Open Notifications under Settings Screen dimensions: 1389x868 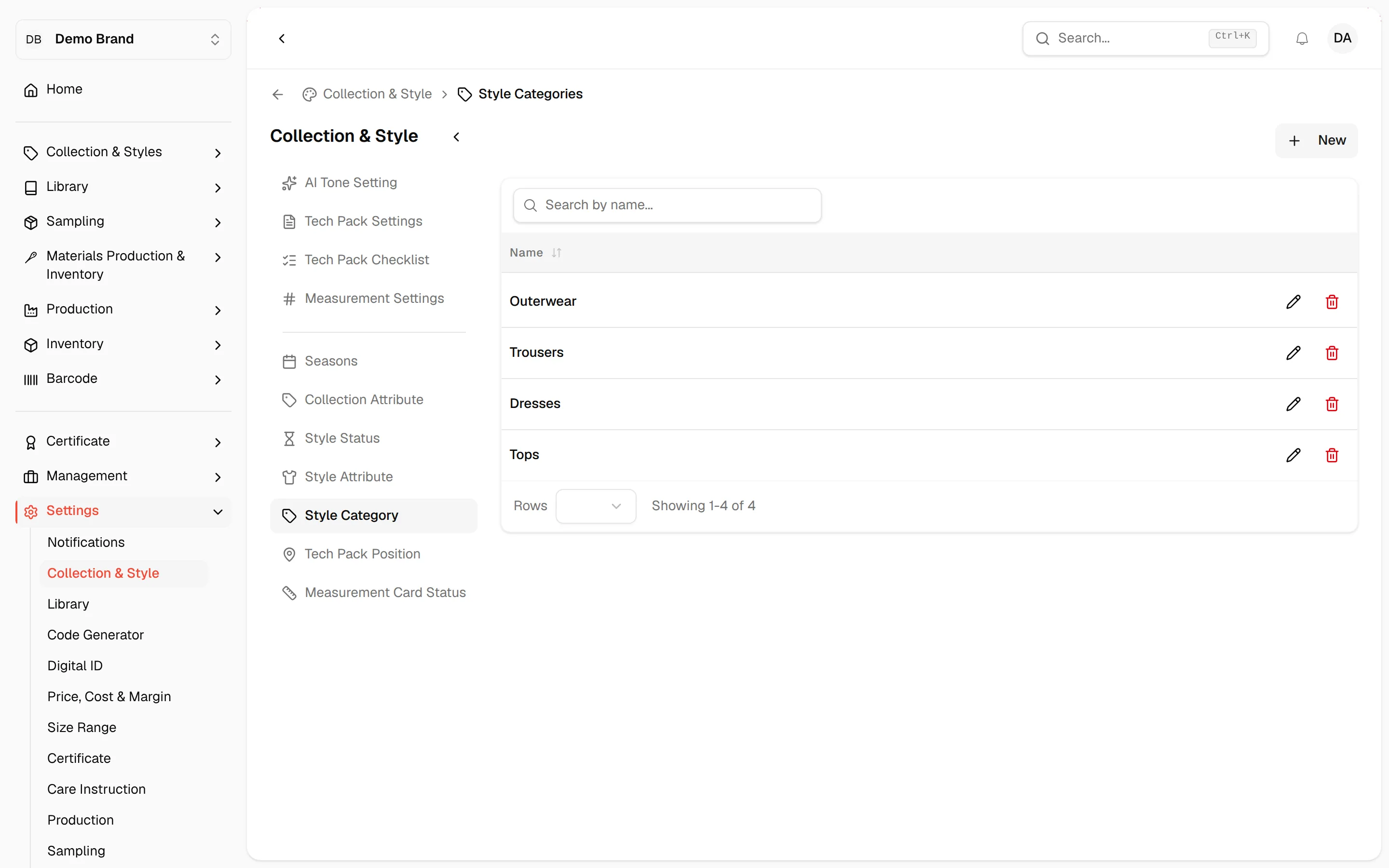pos(86,542)
